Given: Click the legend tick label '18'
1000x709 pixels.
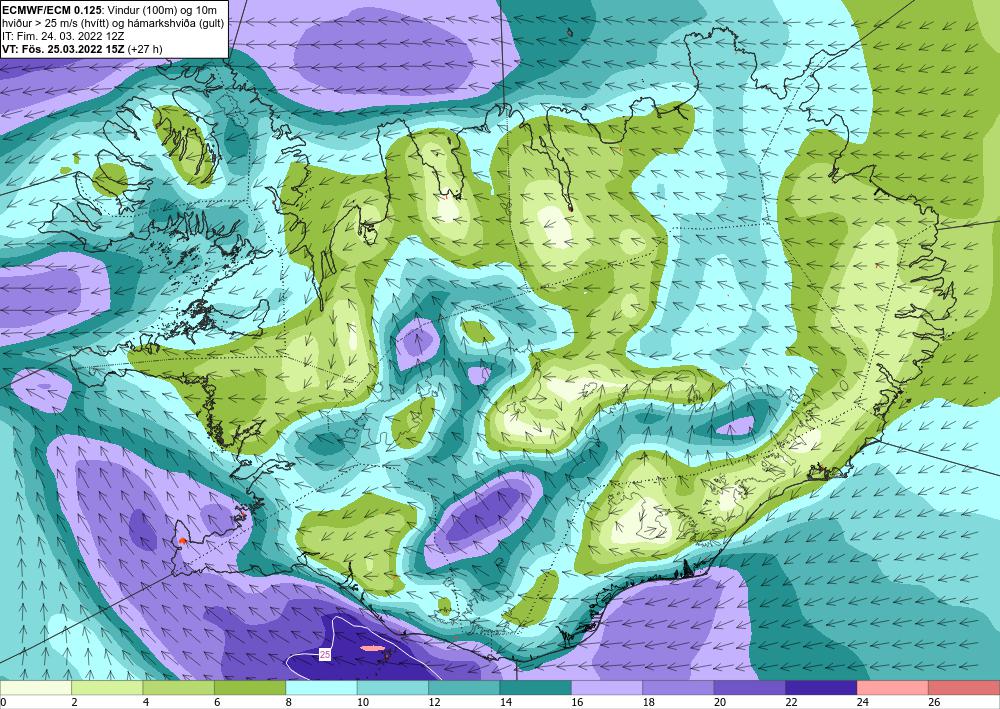Looking at the screenshot, I should click(648, 702).
